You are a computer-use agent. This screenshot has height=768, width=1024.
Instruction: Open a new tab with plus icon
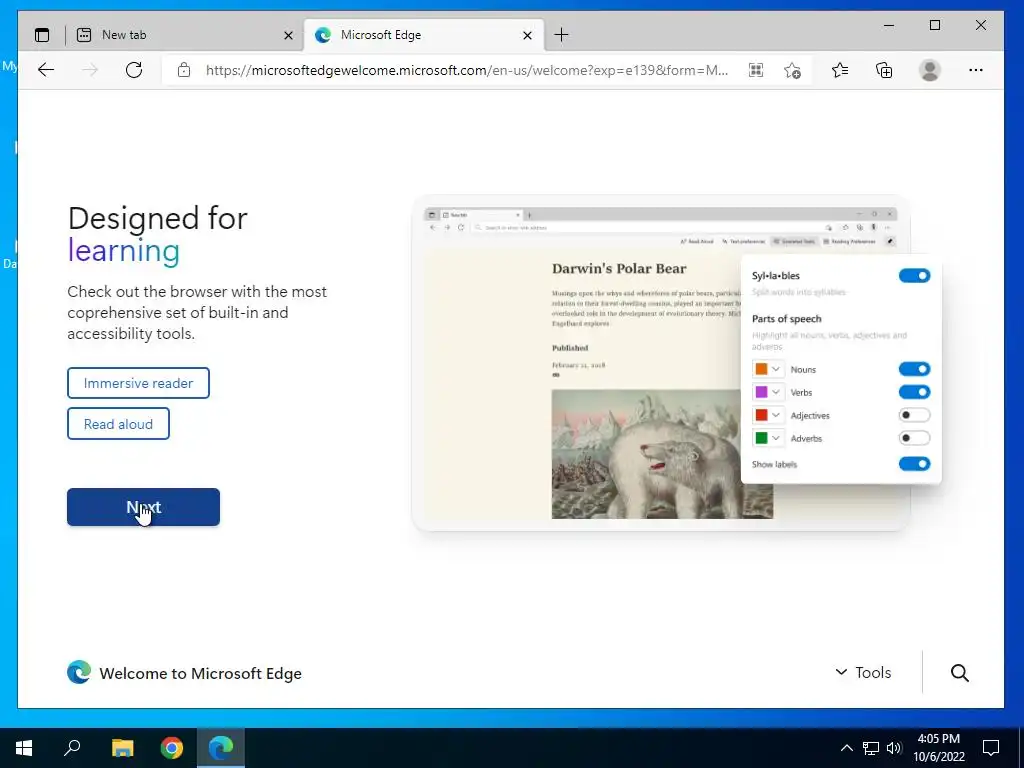click(561, 35)
